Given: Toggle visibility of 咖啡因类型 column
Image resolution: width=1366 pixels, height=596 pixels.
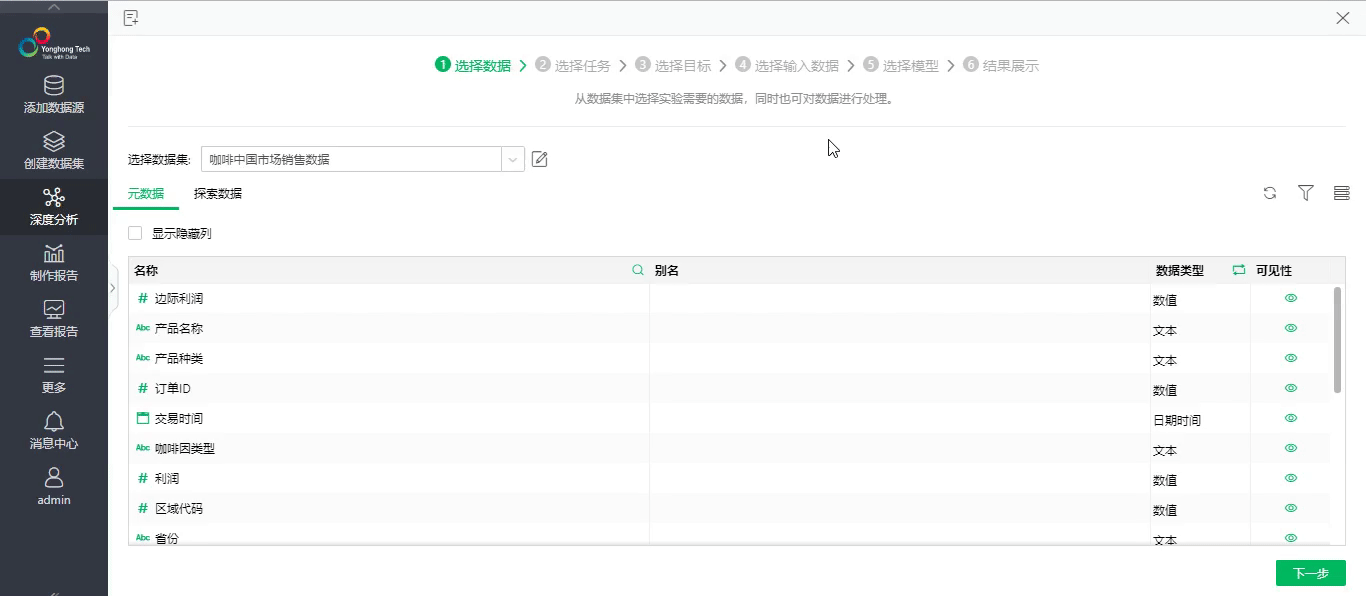Looking at the screenshot, I should (1291, 448).
